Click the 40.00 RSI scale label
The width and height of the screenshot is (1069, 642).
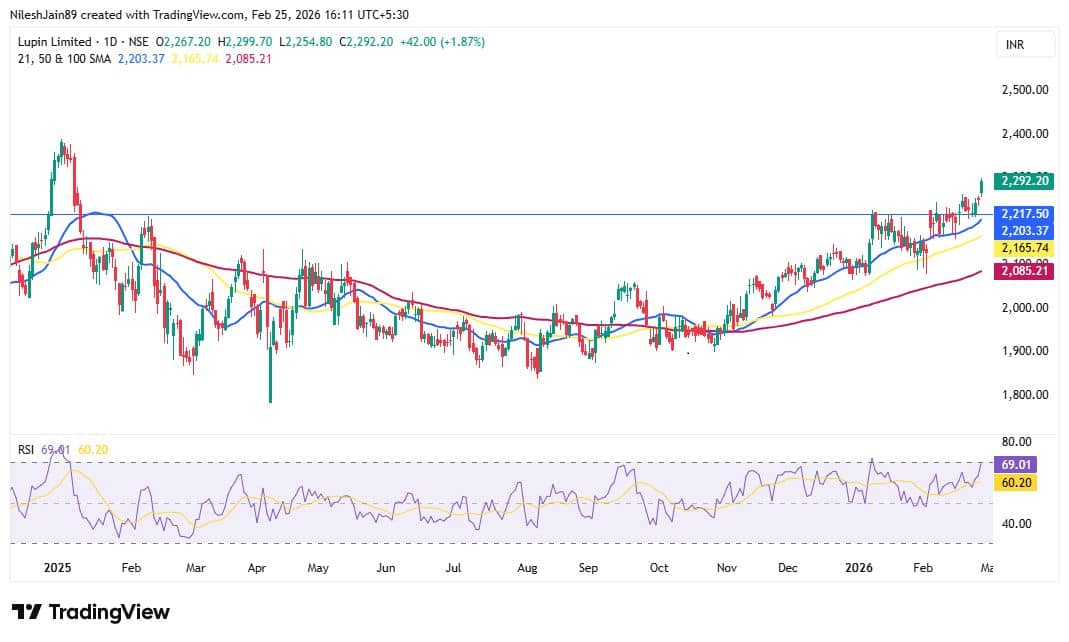1017,523
